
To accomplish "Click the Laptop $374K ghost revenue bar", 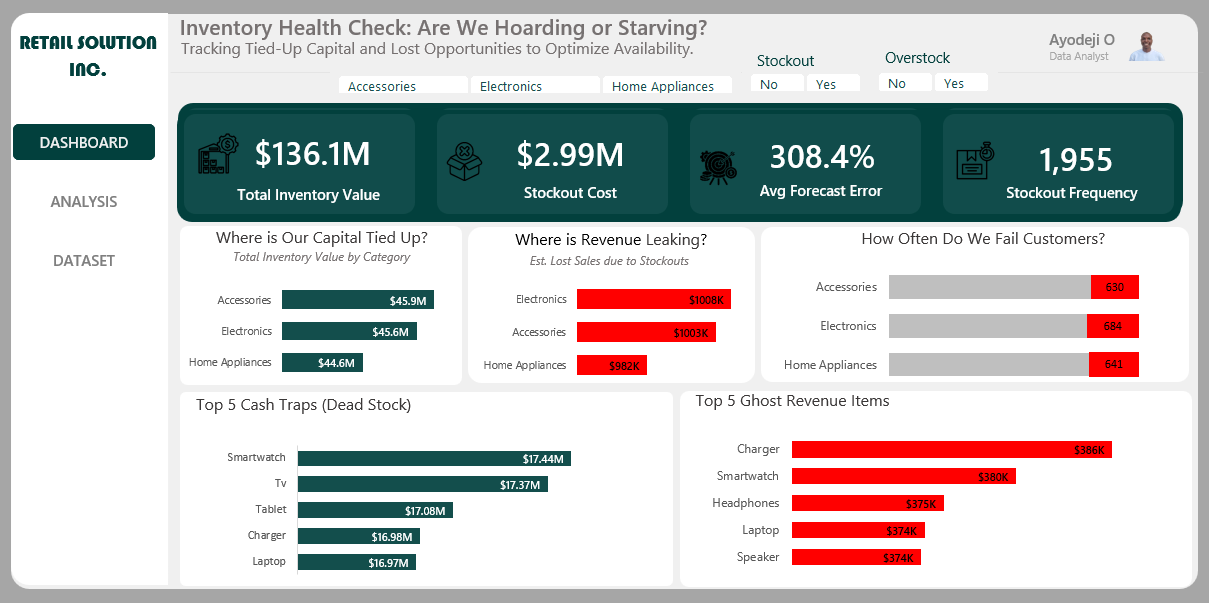I will coord(858,531).
